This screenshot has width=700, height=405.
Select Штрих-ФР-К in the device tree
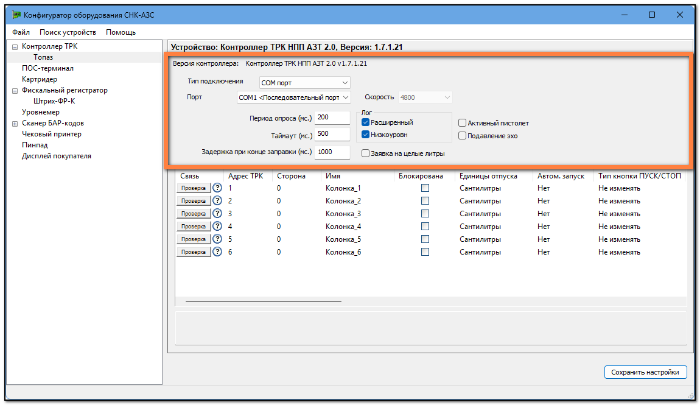coord(54,101)
